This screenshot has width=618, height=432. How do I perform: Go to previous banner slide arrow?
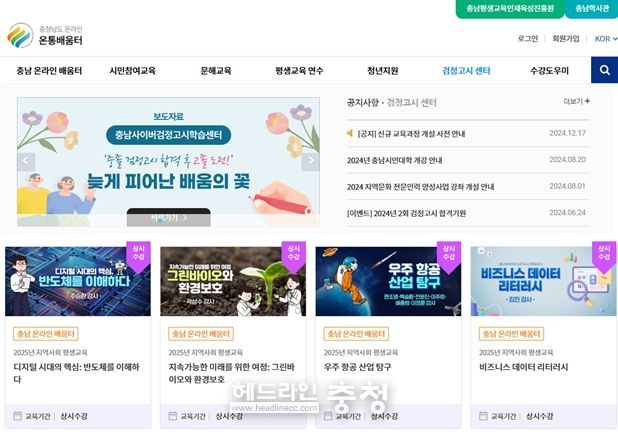tap(26, 162)
